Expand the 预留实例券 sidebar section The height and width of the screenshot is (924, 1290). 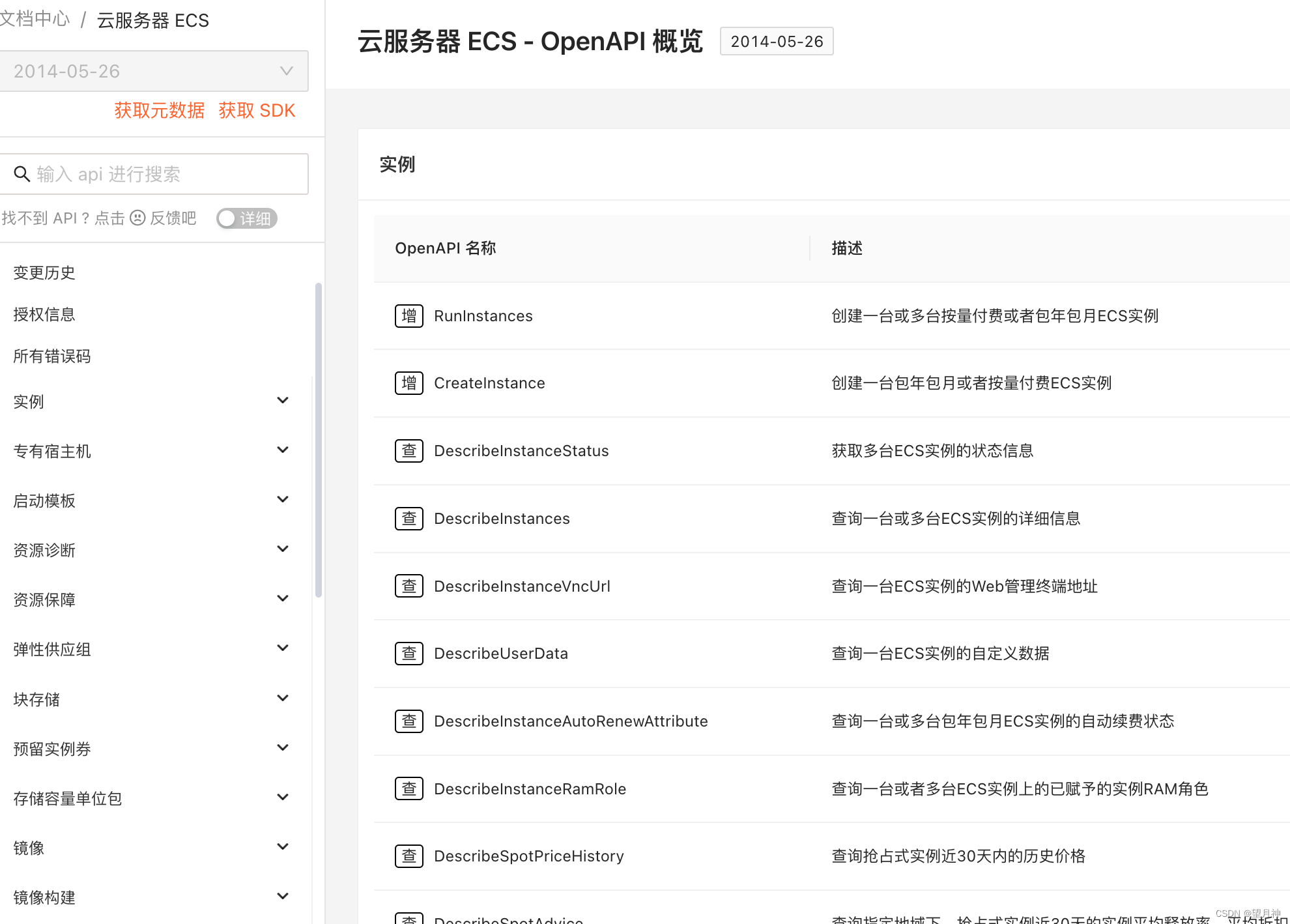pyautogui.click(x=283, y=748)
